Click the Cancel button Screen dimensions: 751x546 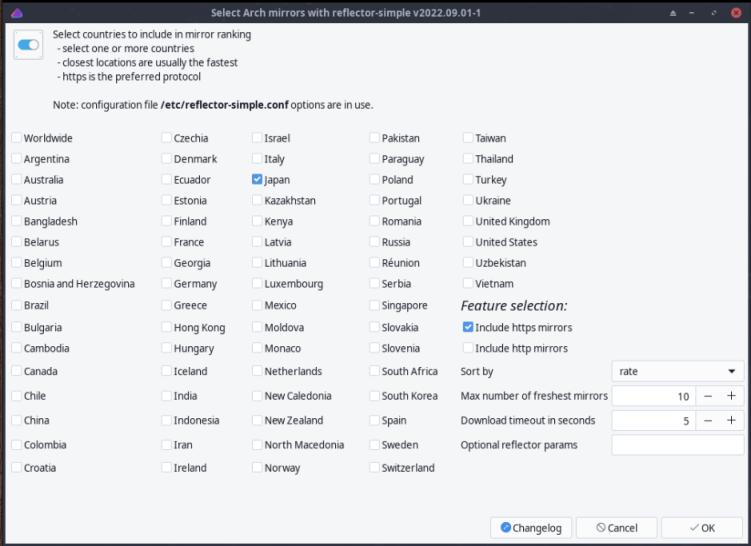point(616,528)
